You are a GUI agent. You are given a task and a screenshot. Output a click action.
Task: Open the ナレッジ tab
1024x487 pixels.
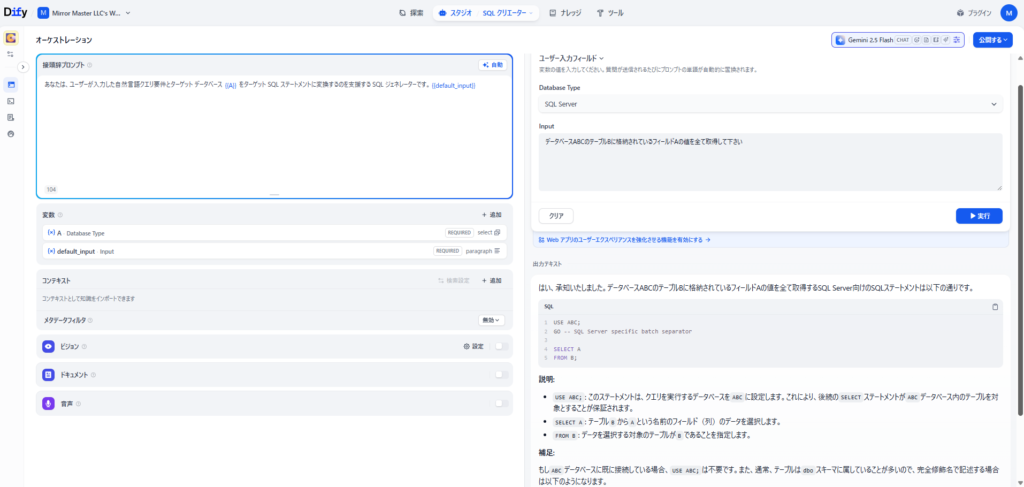point(566,12)
